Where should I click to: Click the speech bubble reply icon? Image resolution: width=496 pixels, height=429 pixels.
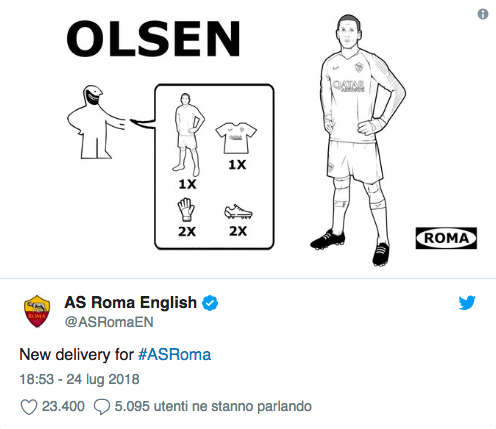point(102,407)
